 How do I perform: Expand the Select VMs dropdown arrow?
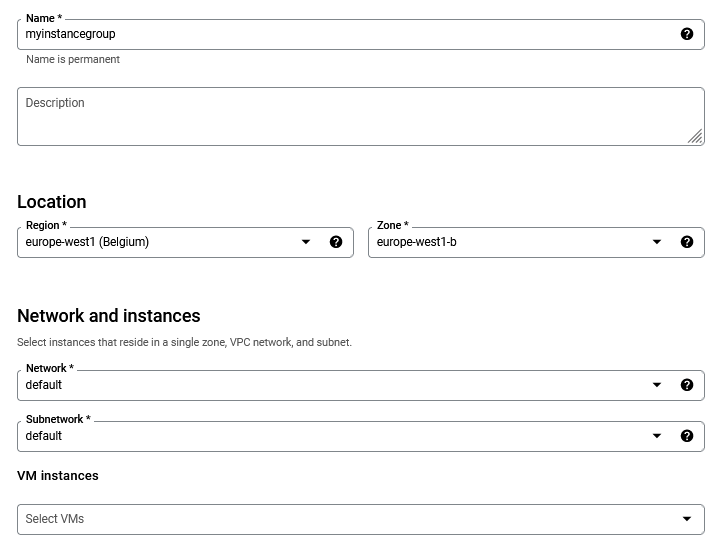coord(687,519)
